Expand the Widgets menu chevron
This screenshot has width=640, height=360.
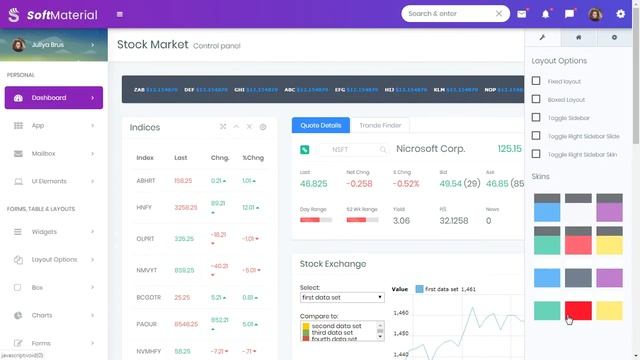pos(93,232)
